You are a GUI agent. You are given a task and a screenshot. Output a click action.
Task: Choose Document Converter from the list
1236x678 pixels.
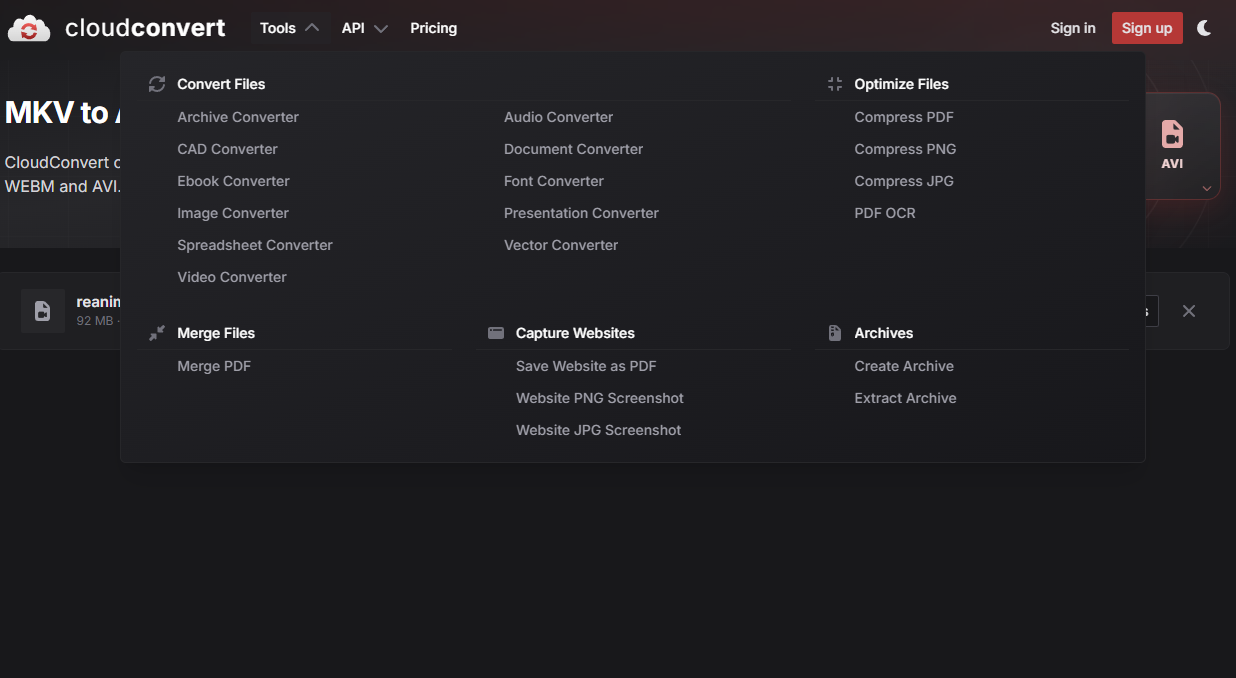[574, 149]
